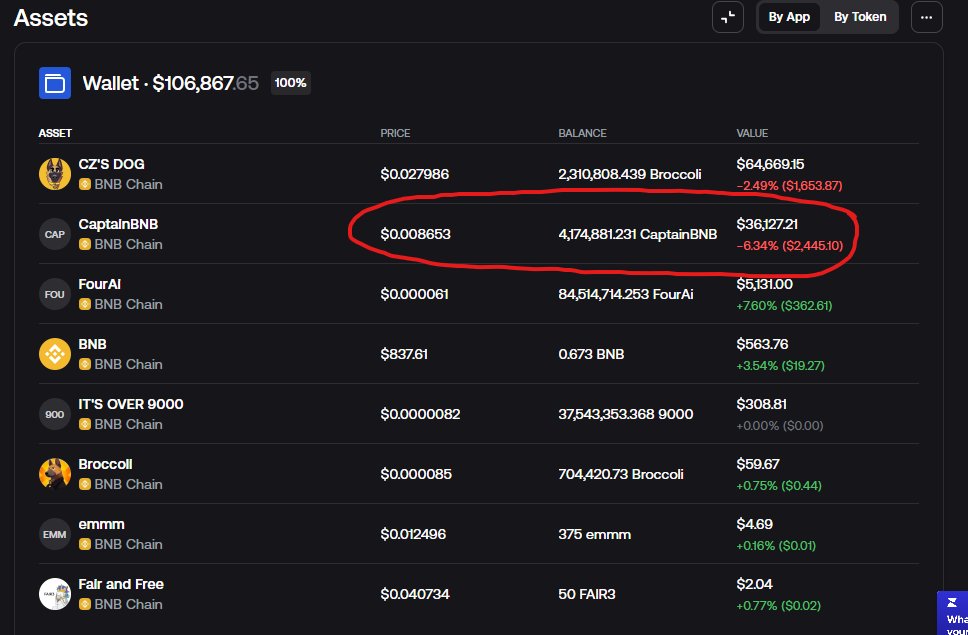Open the BNB asset name

92,344
